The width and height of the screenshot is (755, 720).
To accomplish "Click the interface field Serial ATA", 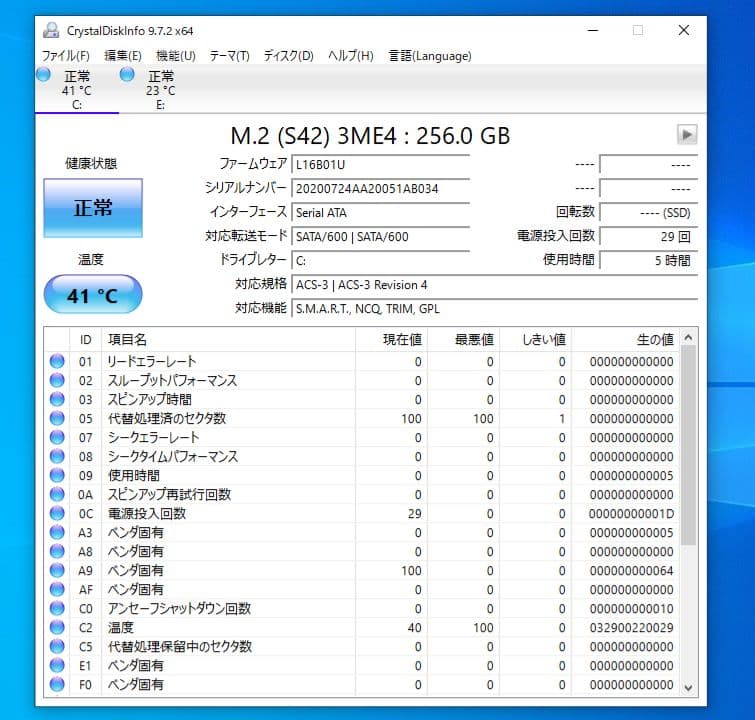I will click(x=380, y=213).
